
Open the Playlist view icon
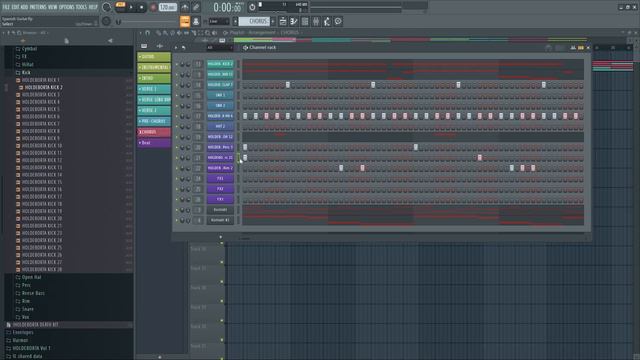283,21
